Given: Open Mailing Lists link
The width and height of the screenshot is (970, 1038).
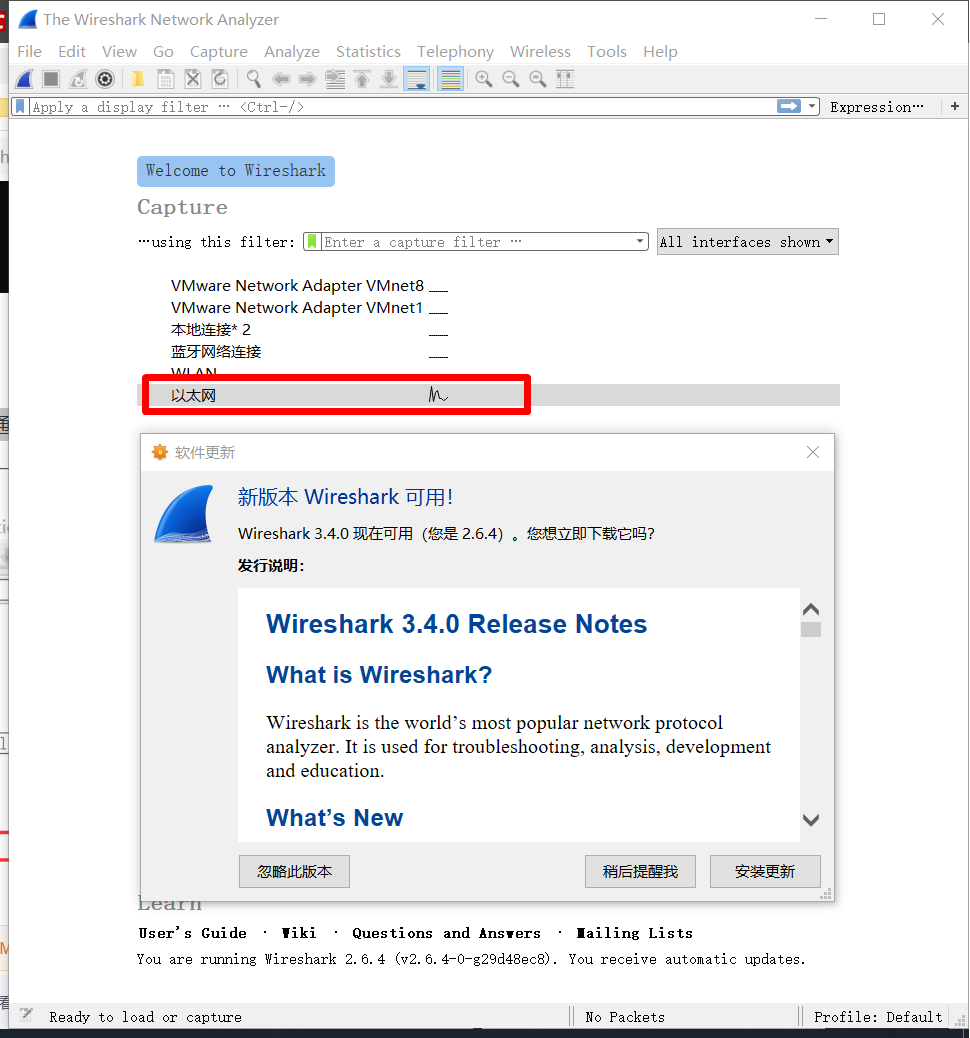Looking at the screenshot, I should pos(634,933).
